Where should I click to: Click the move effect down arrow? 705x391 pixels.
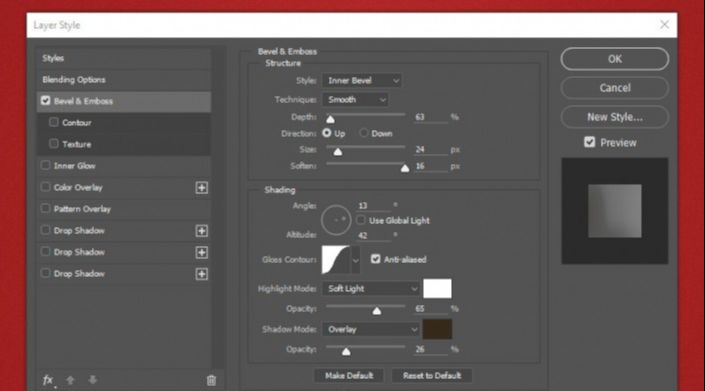pos(93,380)
